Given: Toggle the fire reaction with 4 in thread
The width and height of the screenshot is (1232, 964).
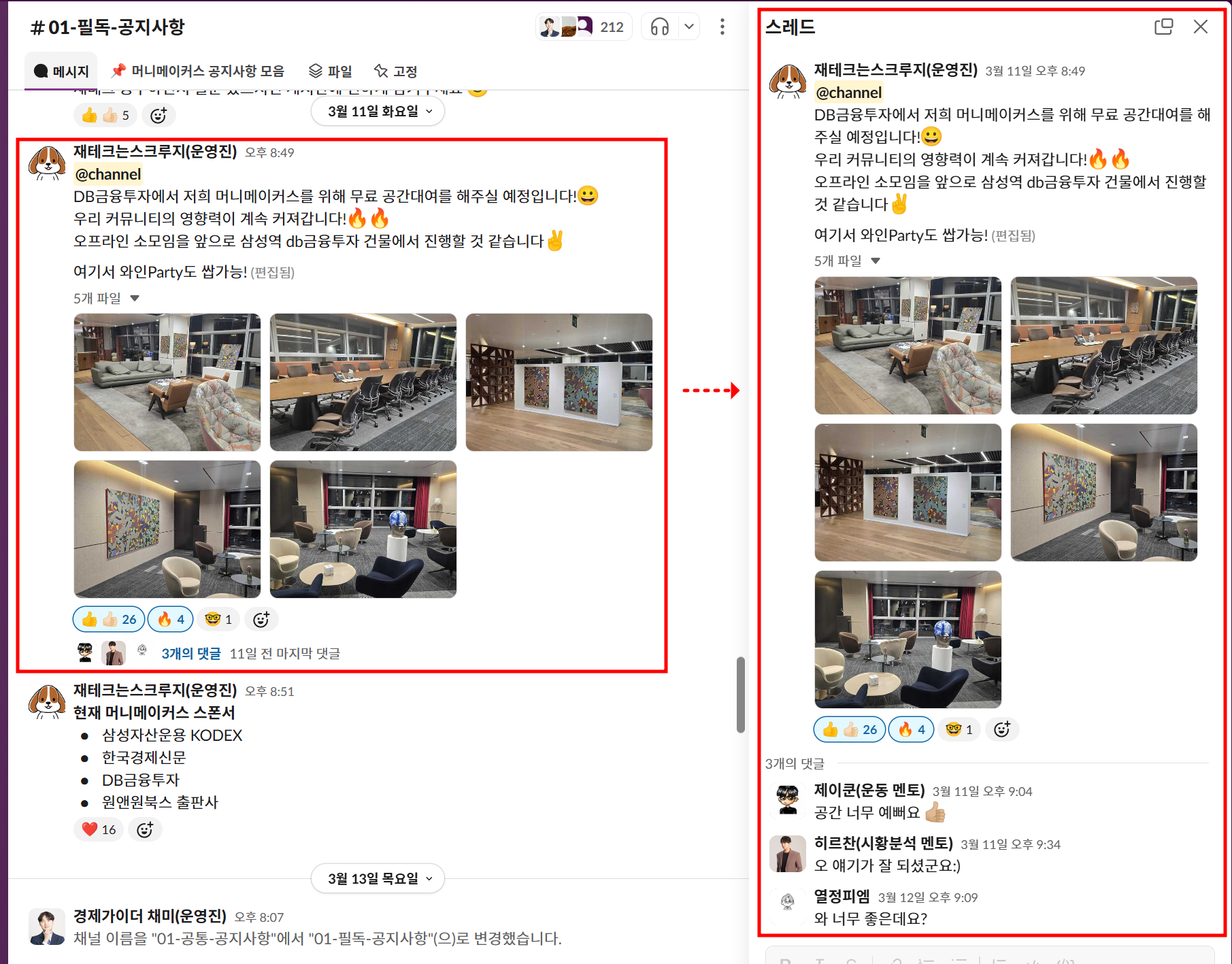Looking at the screenshot, I should (x=911, y=730).
